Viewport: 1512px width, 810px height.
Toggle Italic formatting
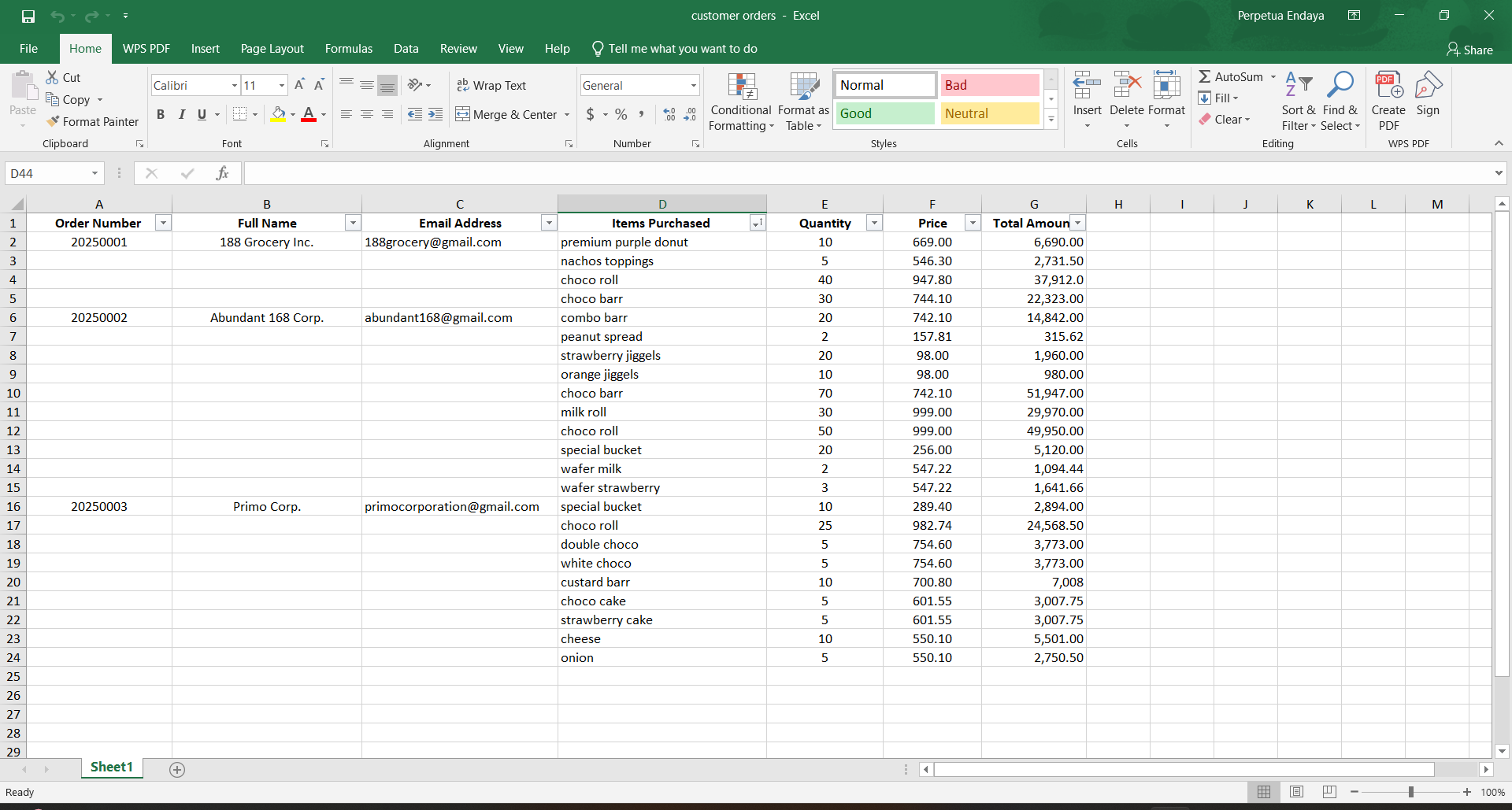click(x=181, y=114)
